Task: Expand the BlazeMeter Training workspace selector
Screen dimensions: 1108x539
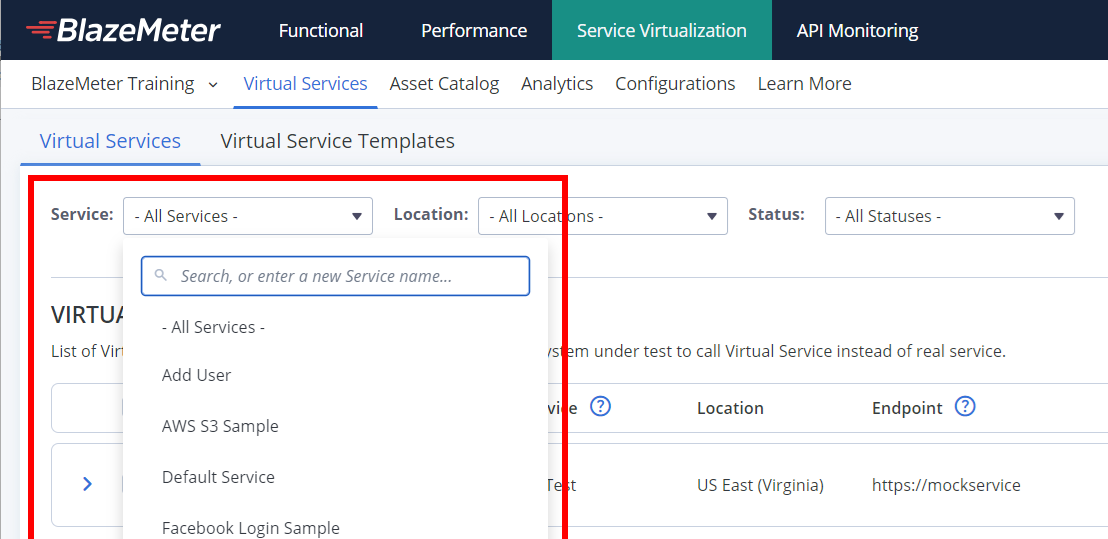Action: click(124, 84)
